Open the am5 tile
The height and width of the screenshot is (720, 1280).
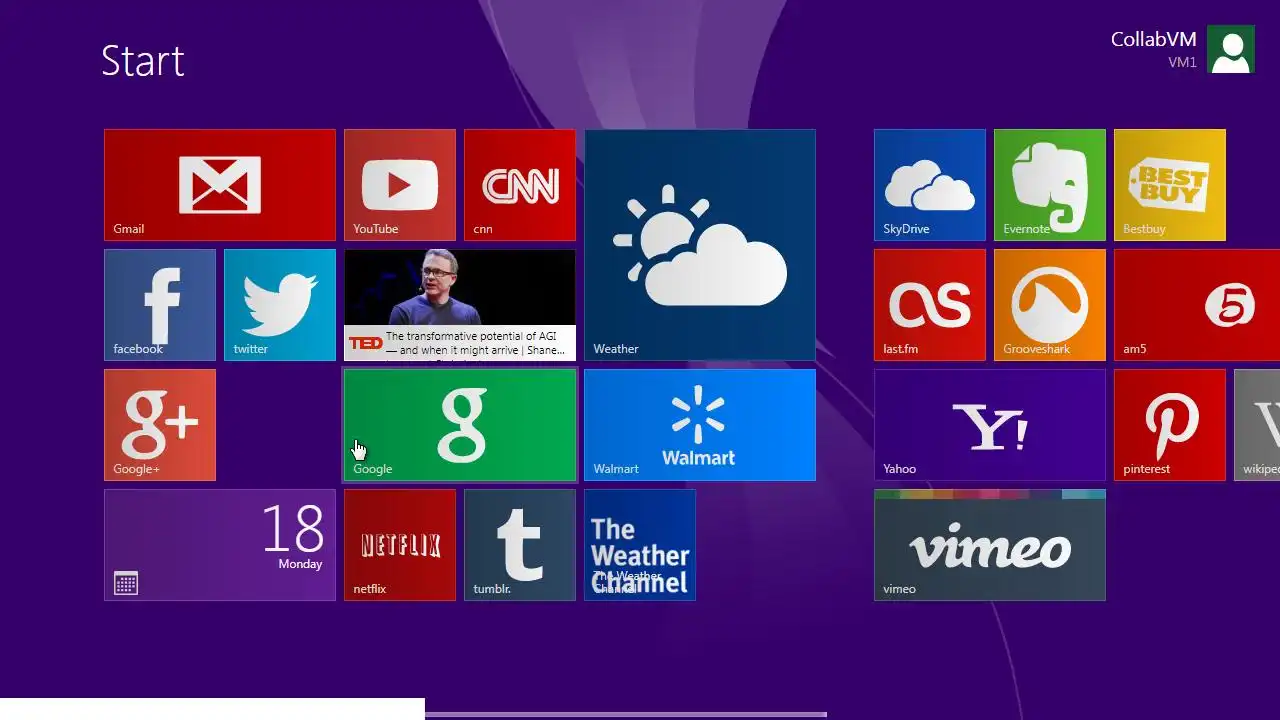click(x=1197, y=305)
